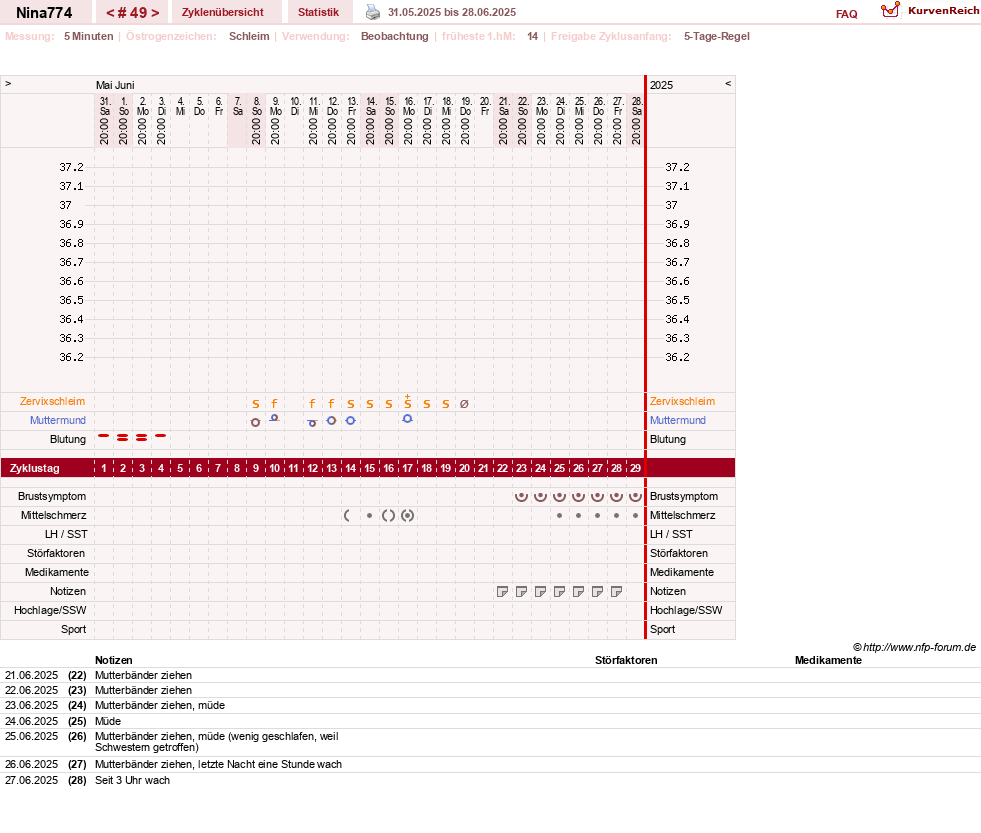Click Brustsymptom icon on cycle day 26
This screenshot has height=833, width=981.
point(579,496)
